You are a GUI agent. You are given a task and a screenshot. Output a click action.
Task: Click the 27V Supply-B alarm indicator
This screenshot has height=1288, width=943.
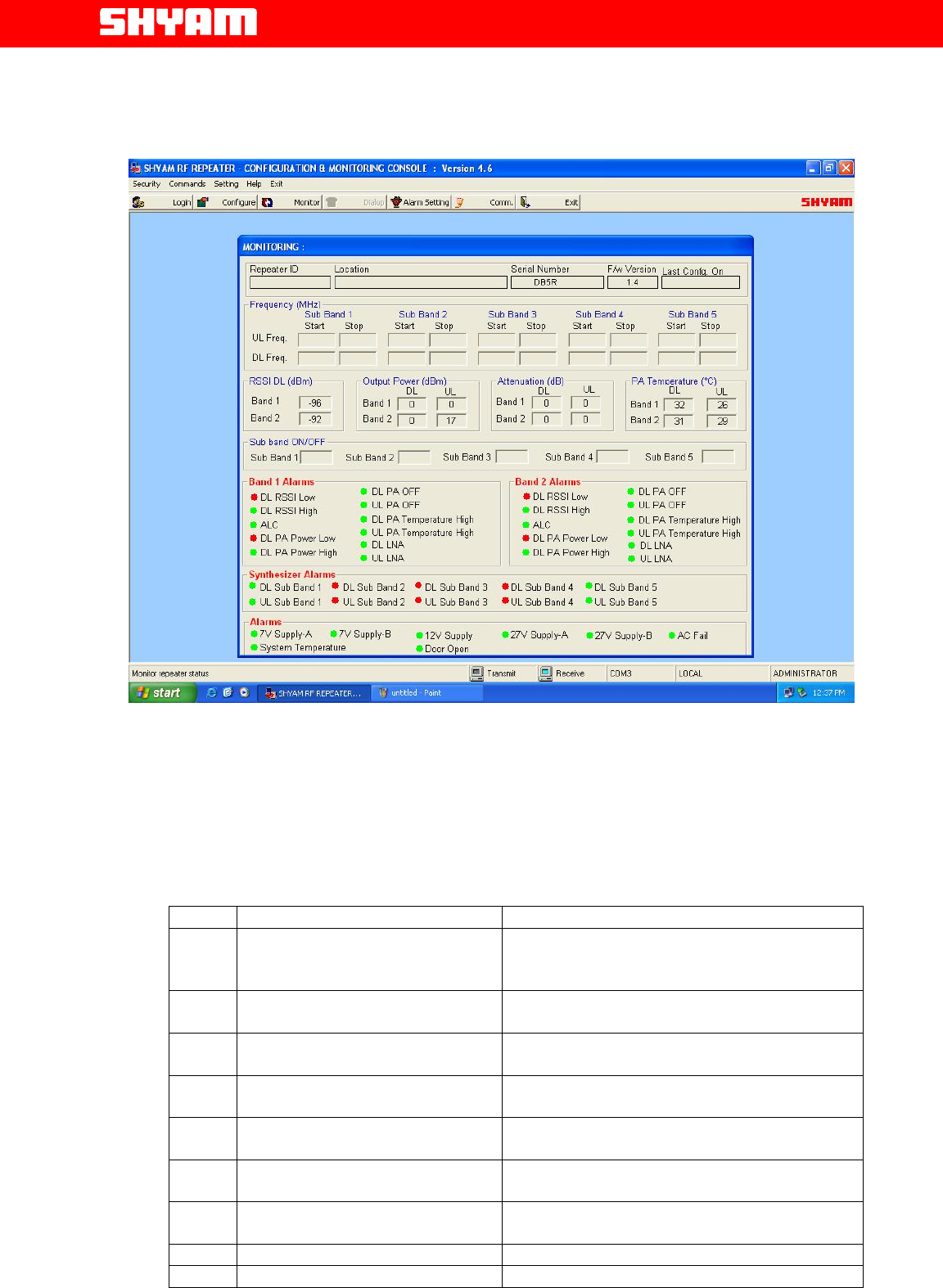(589, 635)
